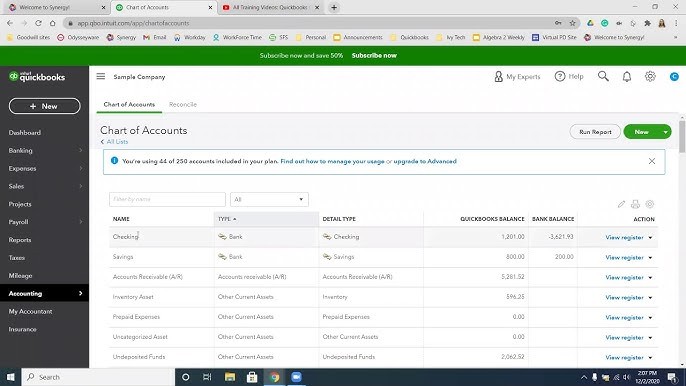Open the user profile avatar
The image size is (686, 386).
tap(674, 77)
